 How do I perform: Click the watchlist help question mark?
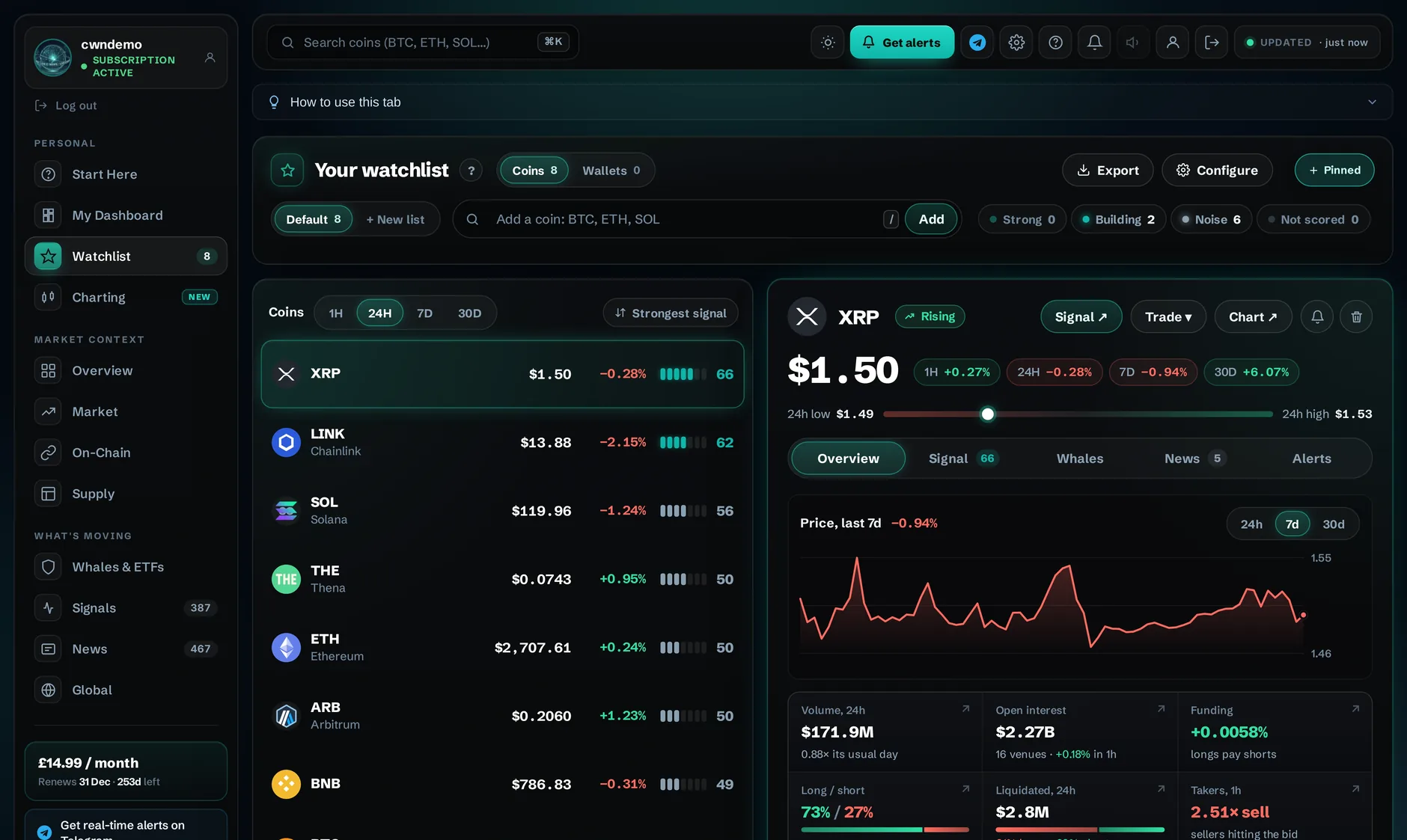coord(471,171)
